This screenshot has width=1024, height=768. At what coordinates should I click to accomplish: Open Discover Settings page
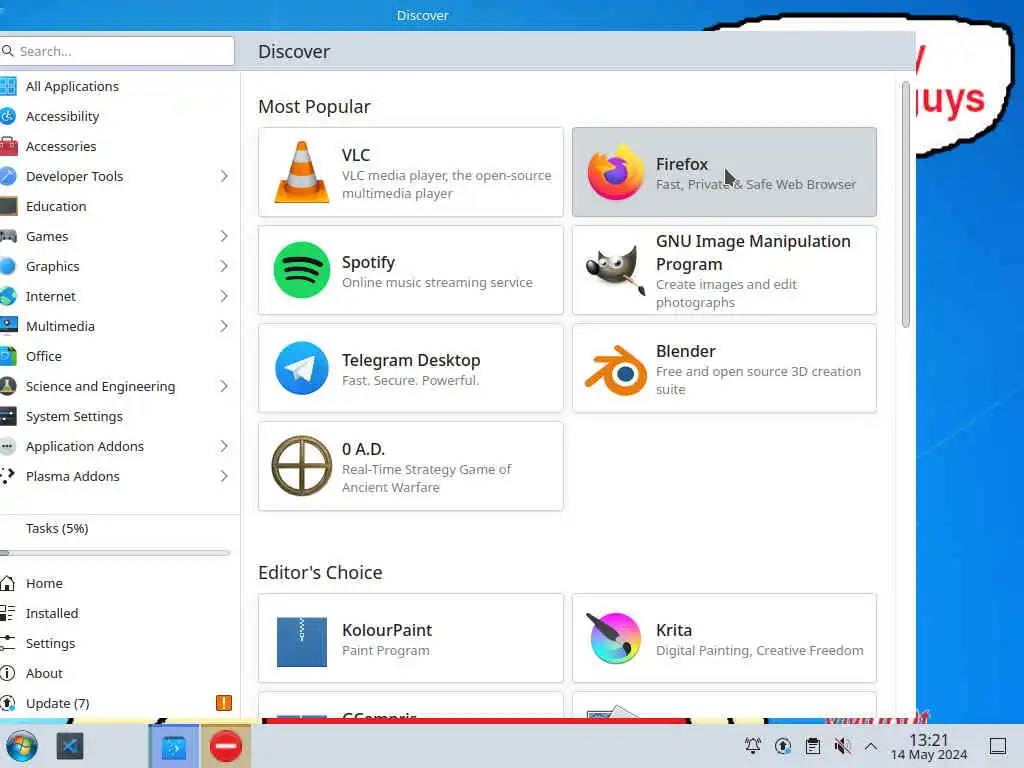coord(118,643)
